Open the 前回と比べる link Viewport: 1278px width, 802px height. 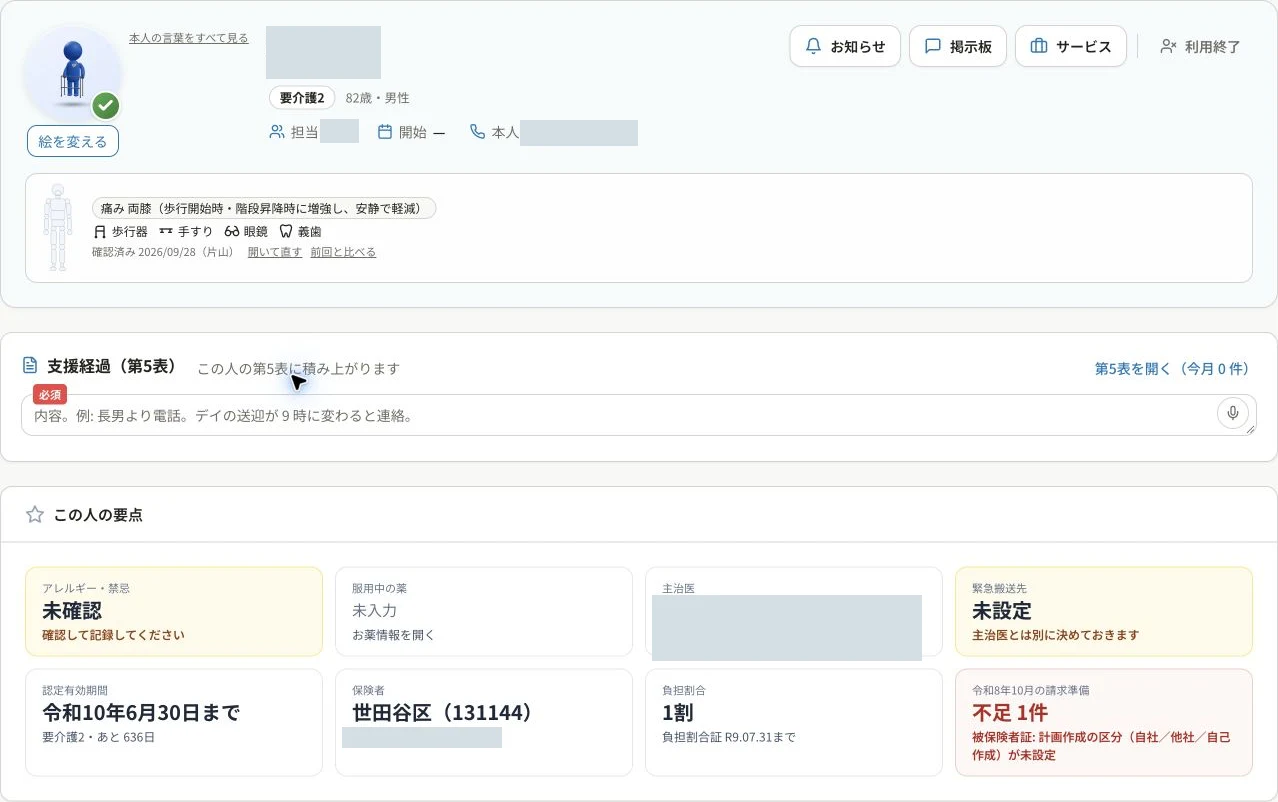tap(343, 252)
